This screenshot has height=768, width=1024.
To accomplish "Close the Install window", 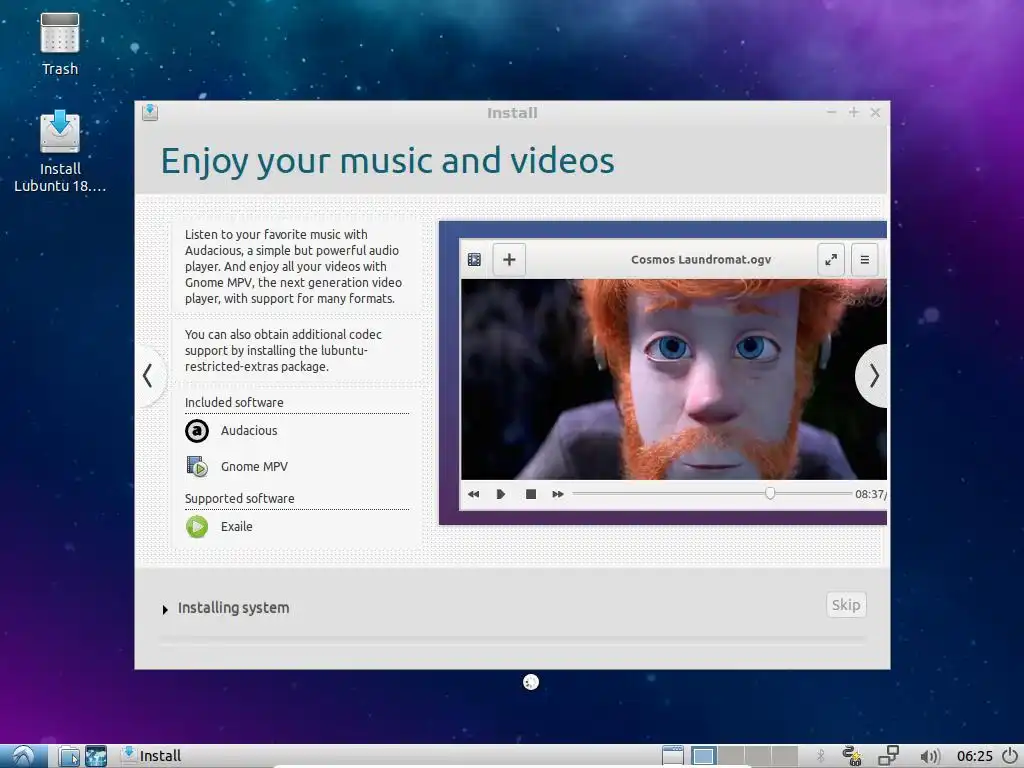I will click(x=876, y=112).
